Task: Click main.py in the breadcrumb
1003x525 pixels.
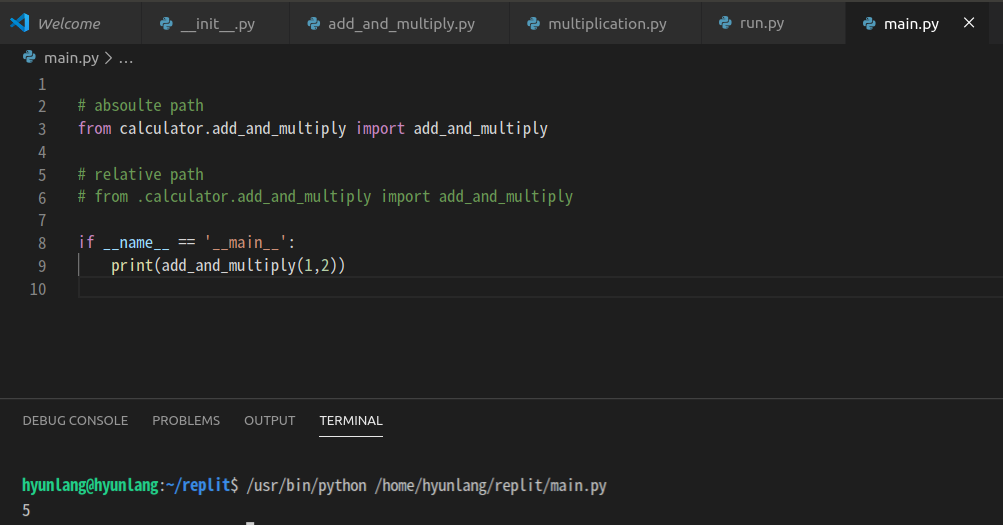Action: click(72, 58)
